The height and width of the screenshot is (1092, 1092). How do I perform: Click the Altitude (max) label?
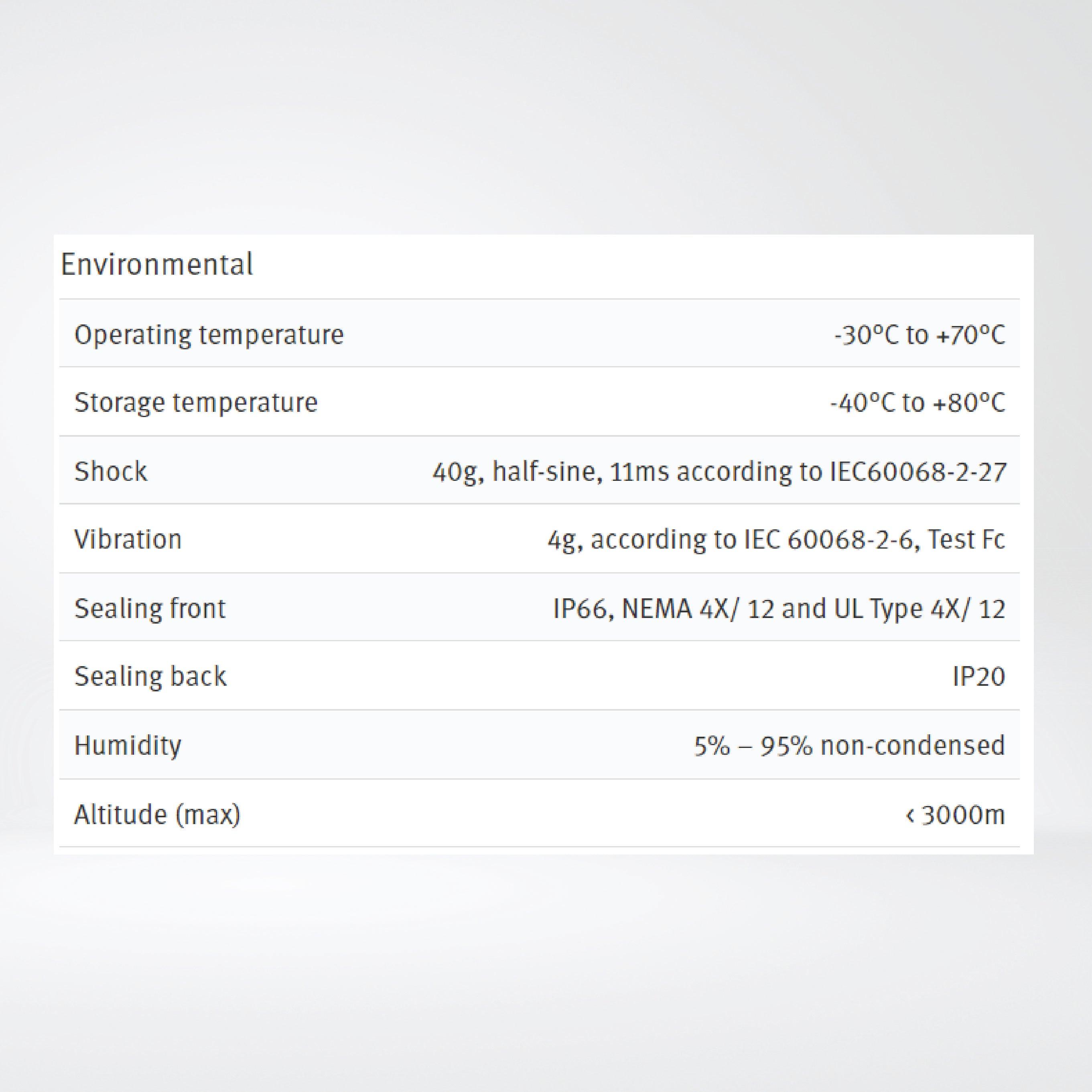(157, 814)
